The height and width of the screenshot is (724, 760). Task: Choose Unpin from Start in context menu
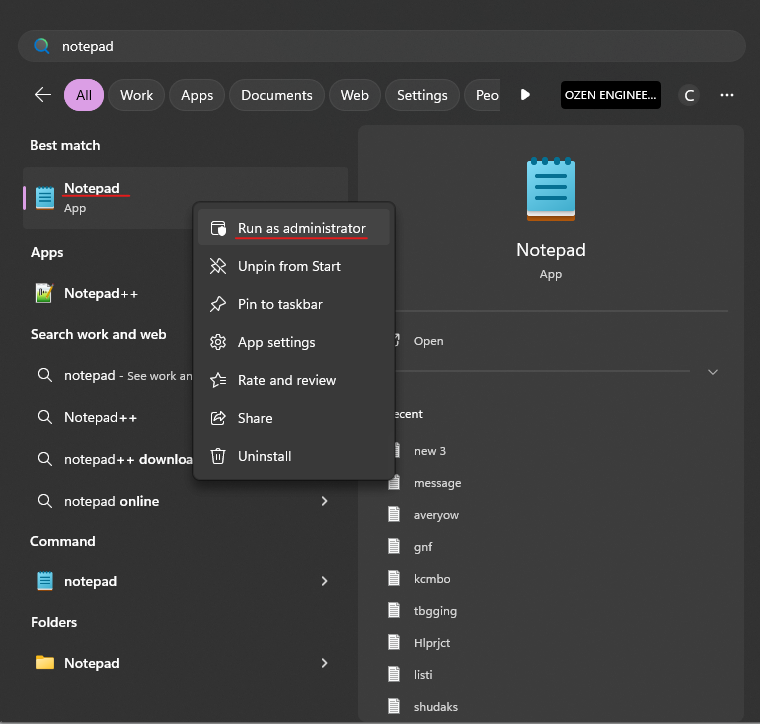(x=289, y=266)
